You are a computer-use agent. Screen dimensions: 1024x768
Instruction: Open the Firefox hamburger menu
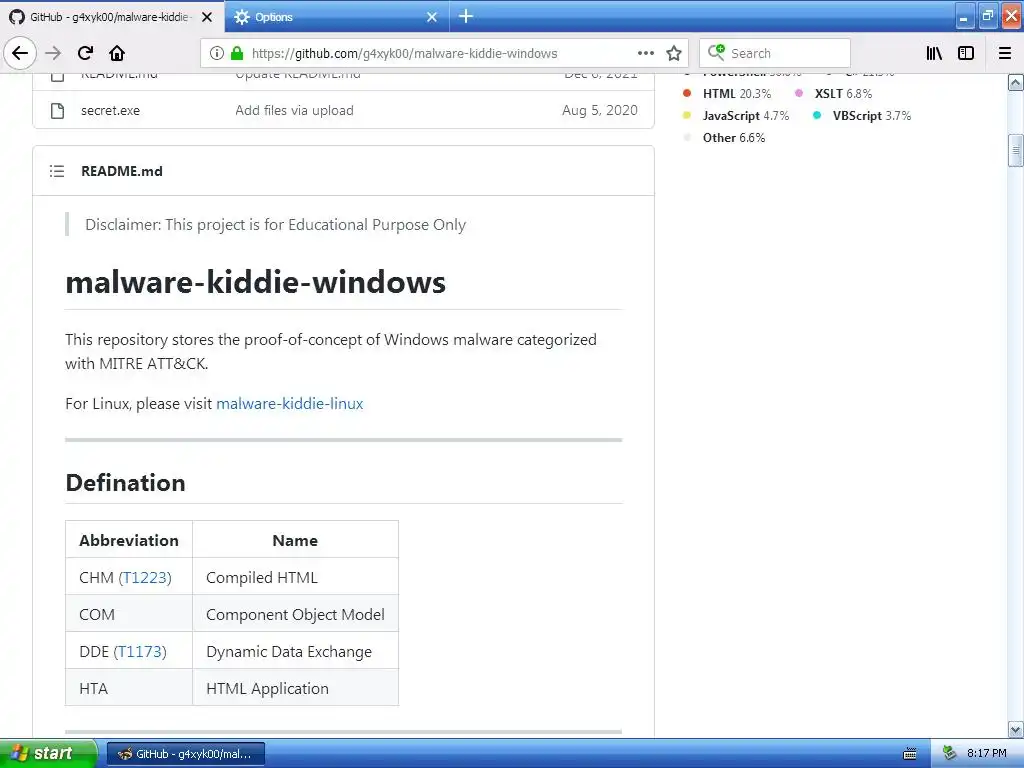click(1005, 53)
